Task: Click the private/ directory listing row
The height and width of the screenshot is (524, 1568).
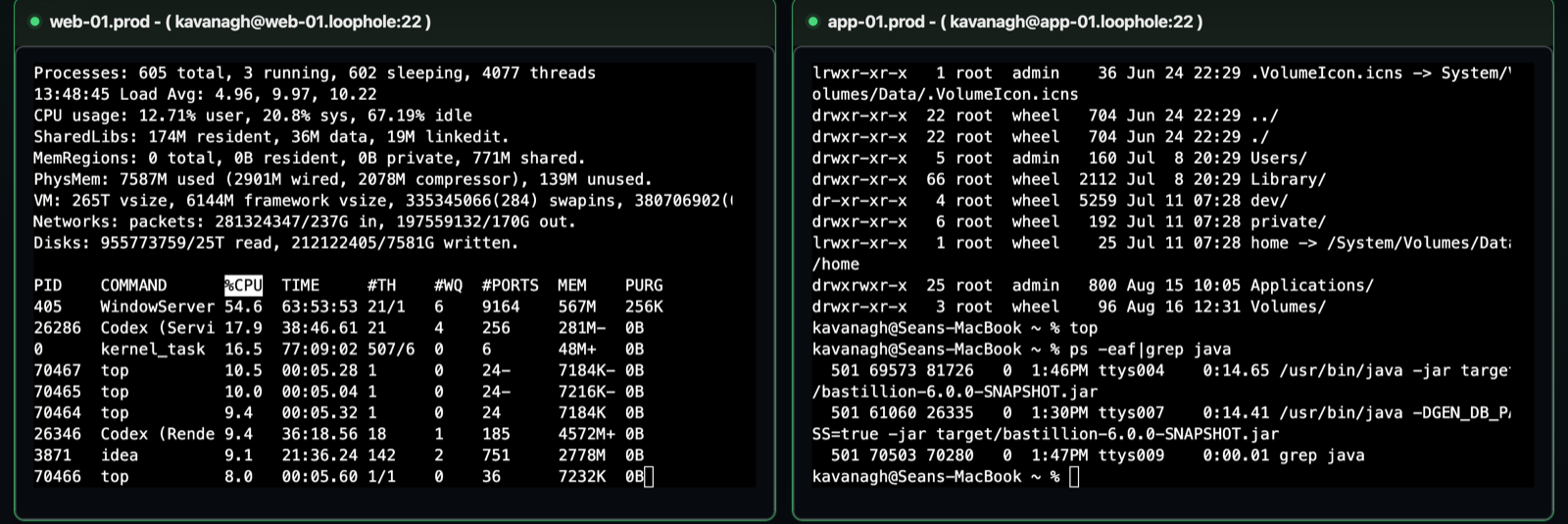Action: point(1069,221)
